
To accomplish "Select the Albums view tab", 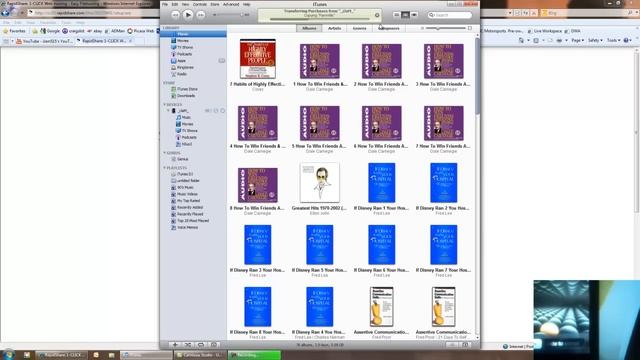I will [x=309, y=28].
